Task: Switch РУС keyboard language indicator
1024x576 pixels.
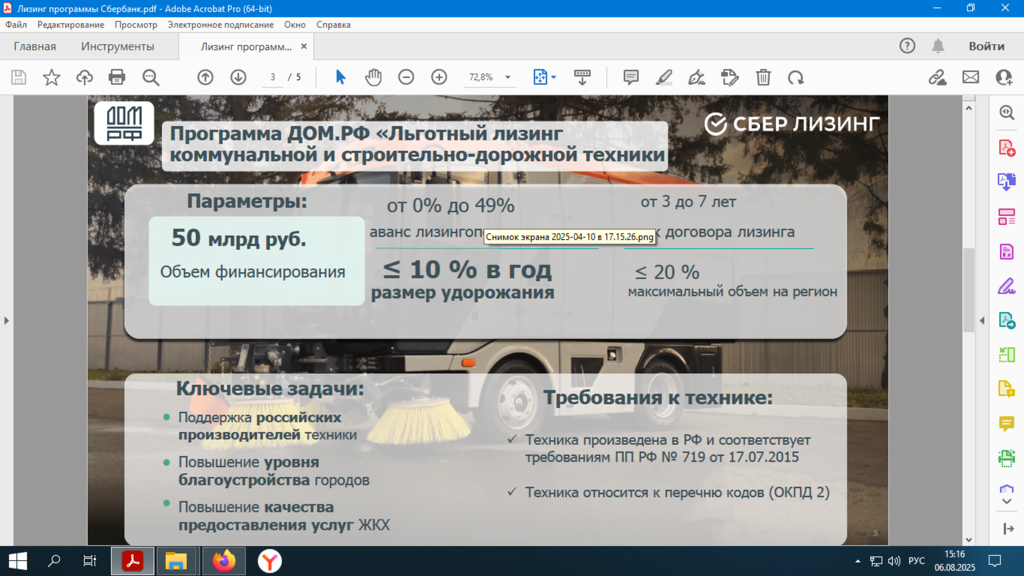Action: click(x=916, y=561)
